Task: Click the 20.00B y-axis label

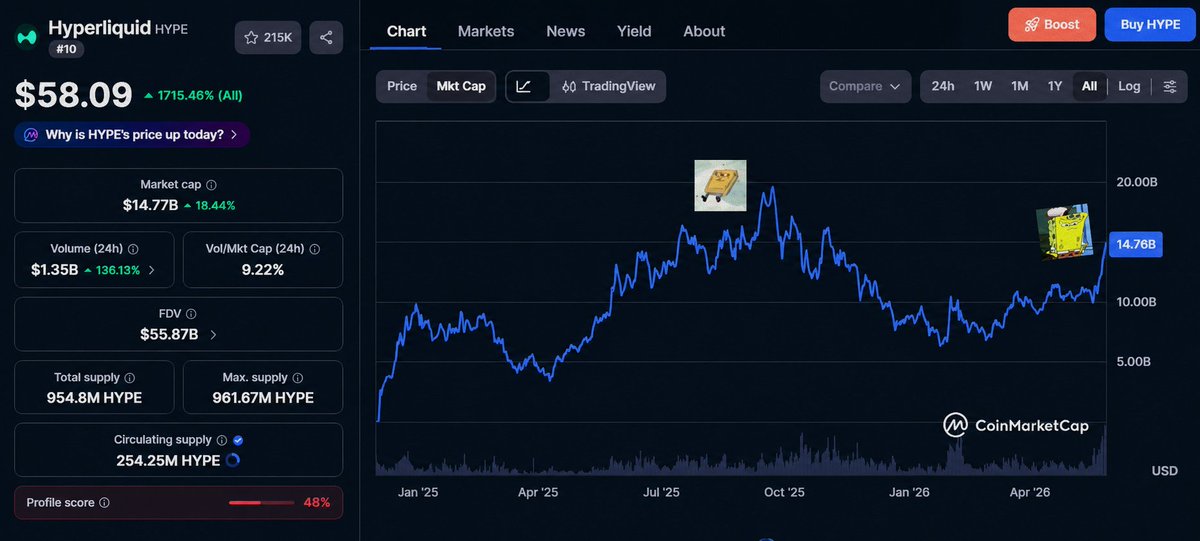Action: click(1137, 183)
